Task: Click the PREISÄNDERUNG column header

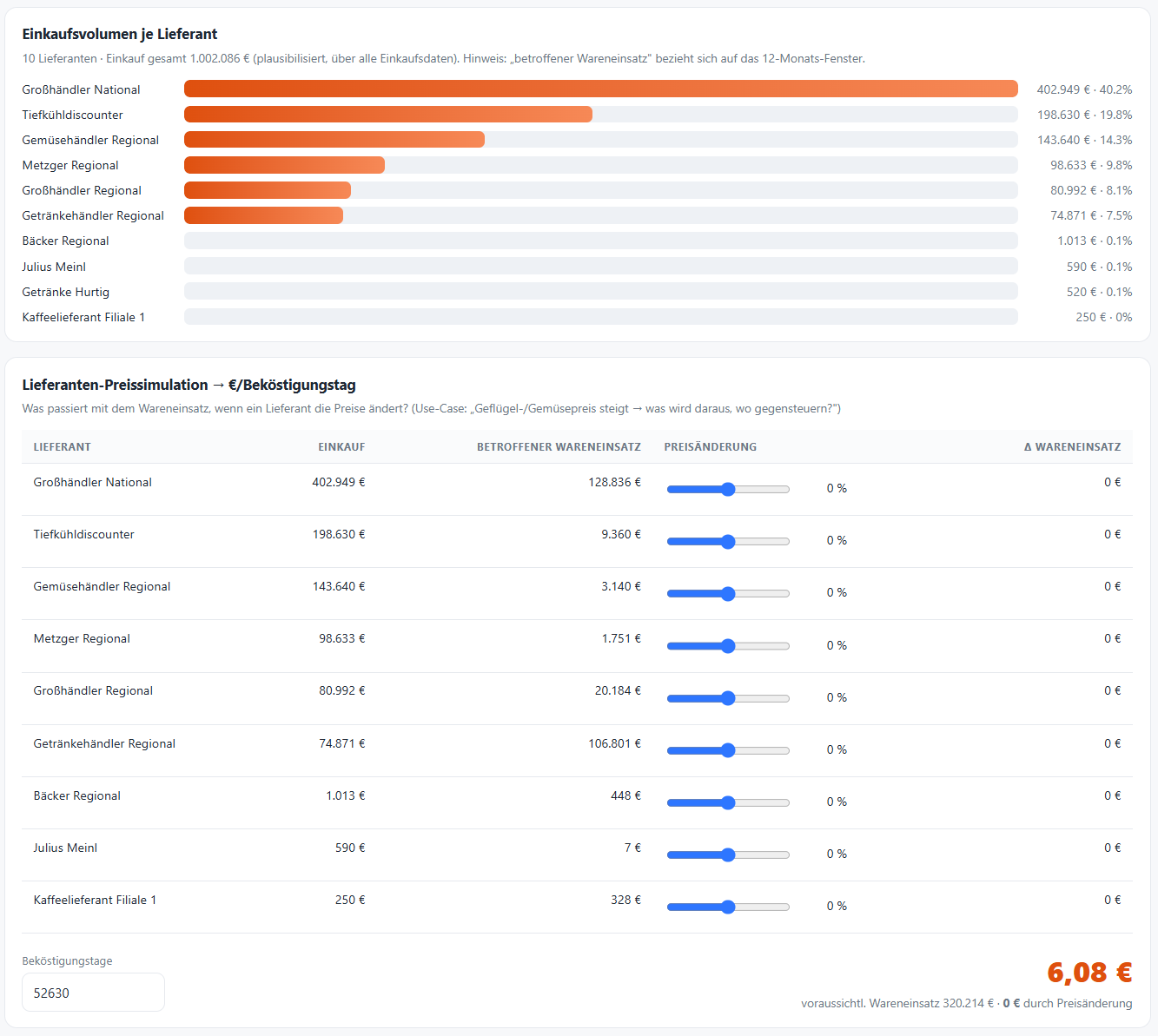Action: 711,447
